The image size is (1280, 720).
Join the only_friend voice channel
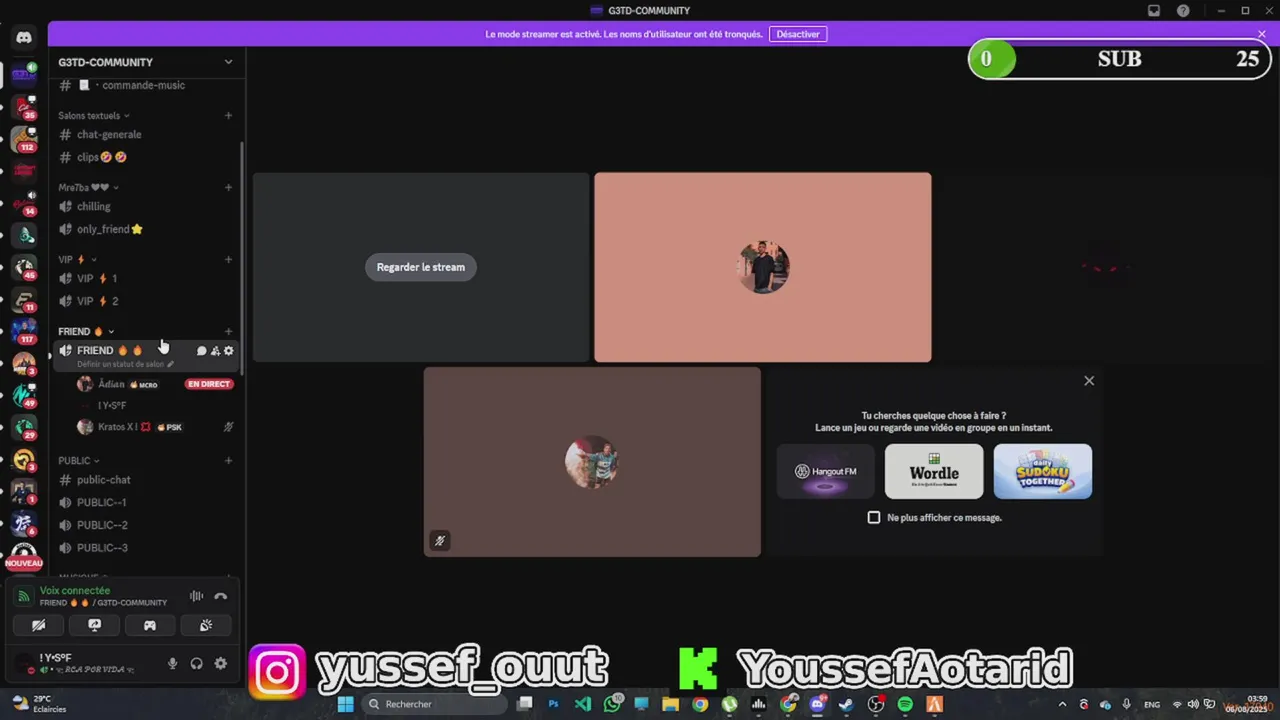(146, 229)
